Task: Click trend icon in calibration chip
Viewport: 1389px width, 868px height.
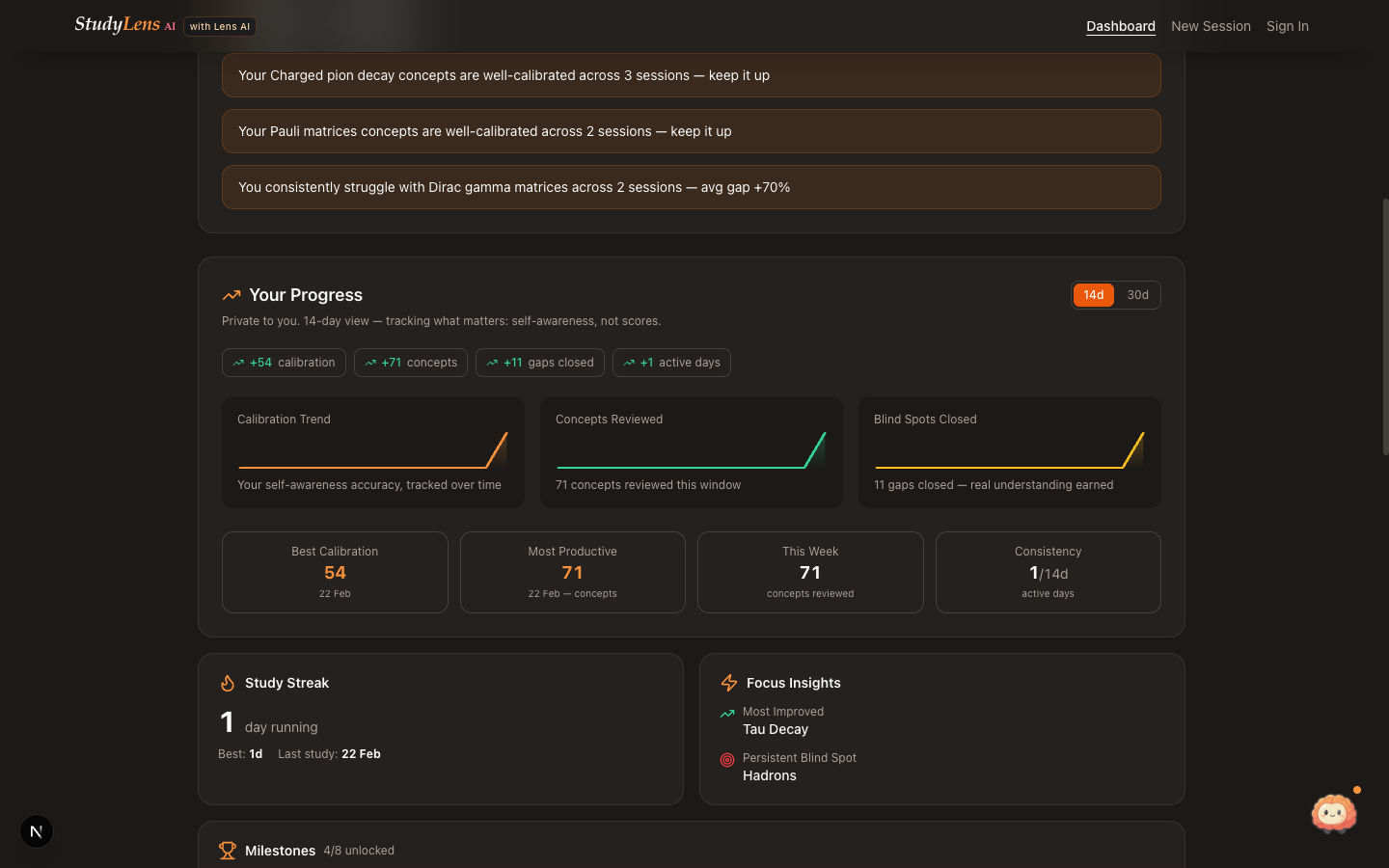Action: pos(238,363)
